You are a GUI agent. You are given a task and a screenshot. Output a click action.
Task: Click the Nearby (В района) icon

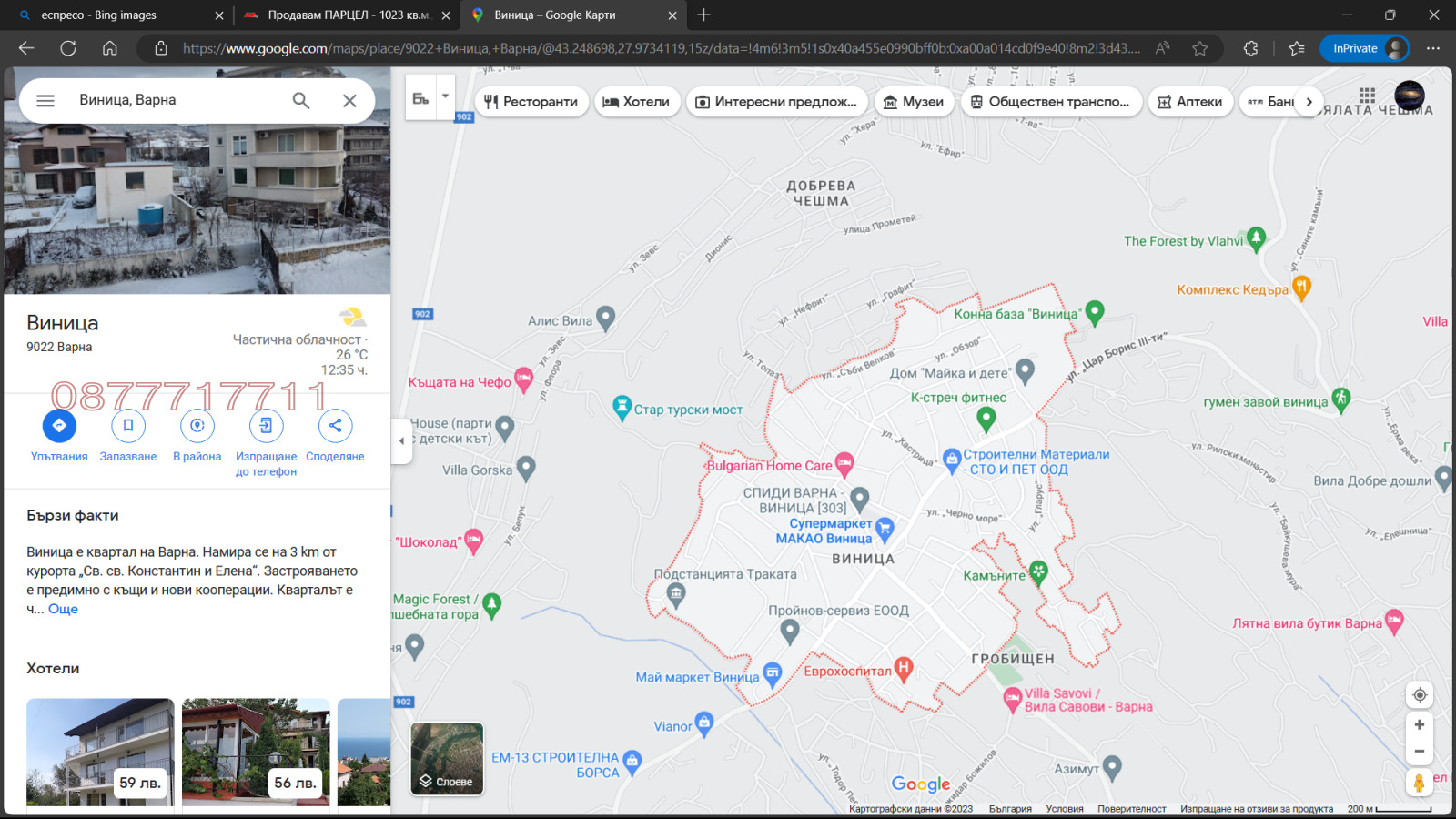click(197, 425)
